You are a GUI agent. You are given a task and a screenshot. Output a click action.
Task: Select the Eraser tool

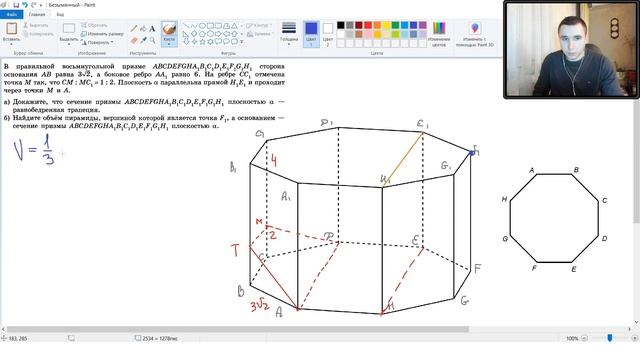[x=134, y=40]
